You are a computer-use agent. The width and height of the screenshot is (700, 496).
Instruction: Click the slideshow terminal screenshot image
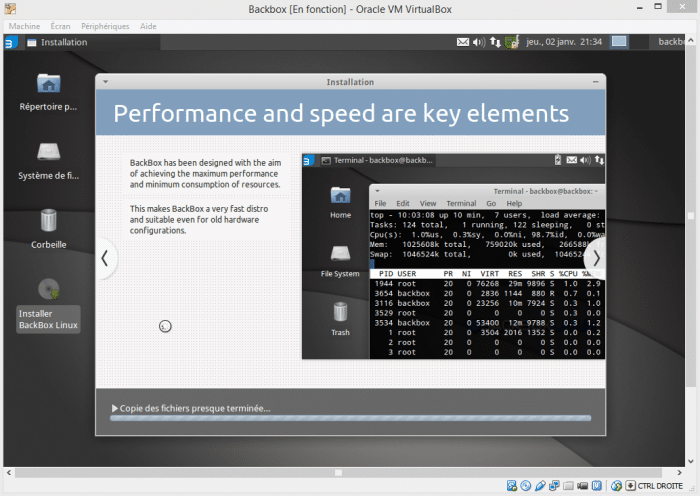(x=454, y=256)
